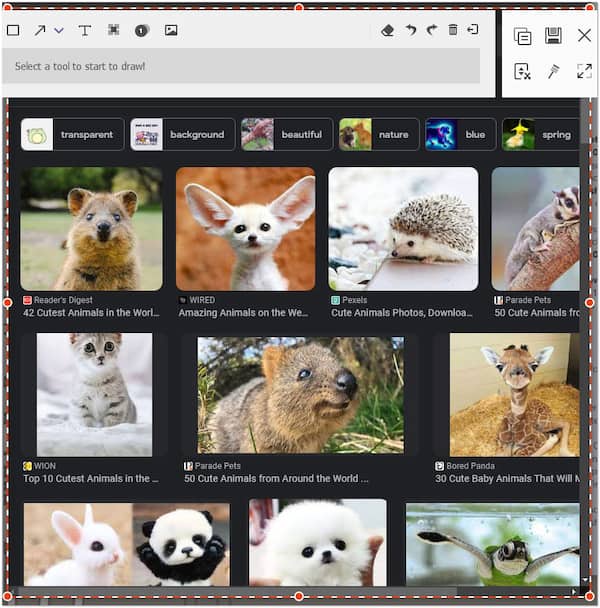Copy the screenshot to clipboard
The height and width of the screenshot is (608, 600).
(x=522, y=36)
